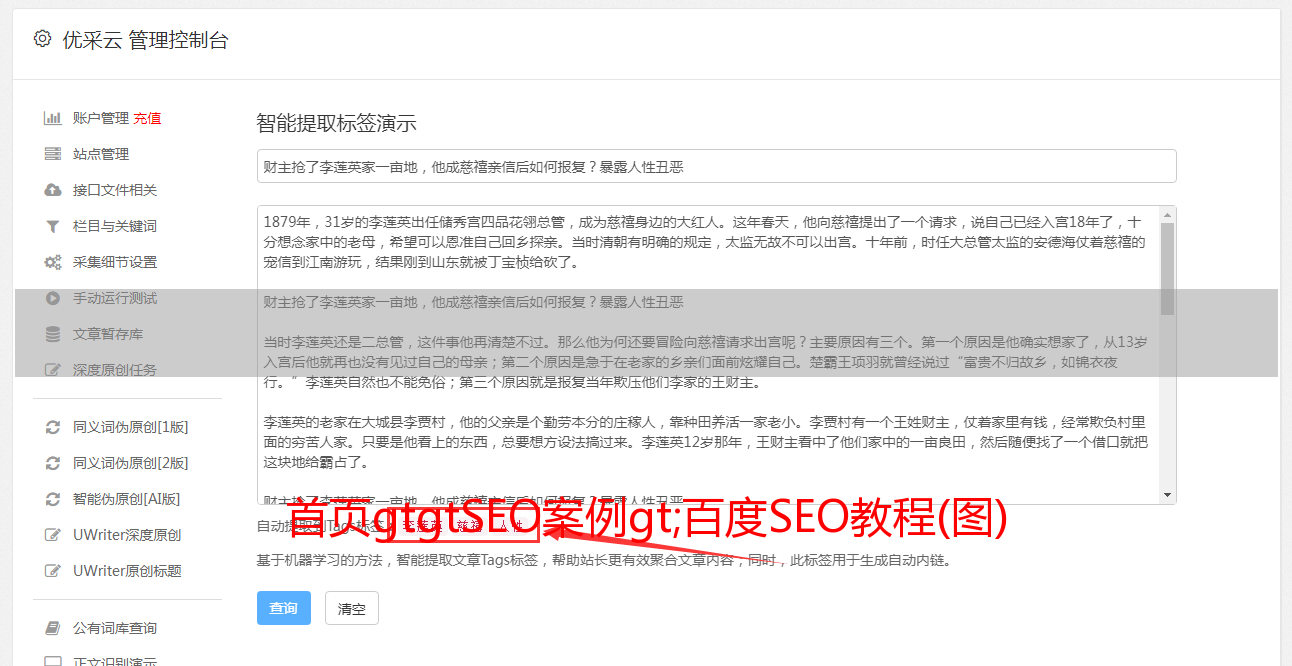
Task: Select the 站点管理 server icon
Action: coord(53,154)
